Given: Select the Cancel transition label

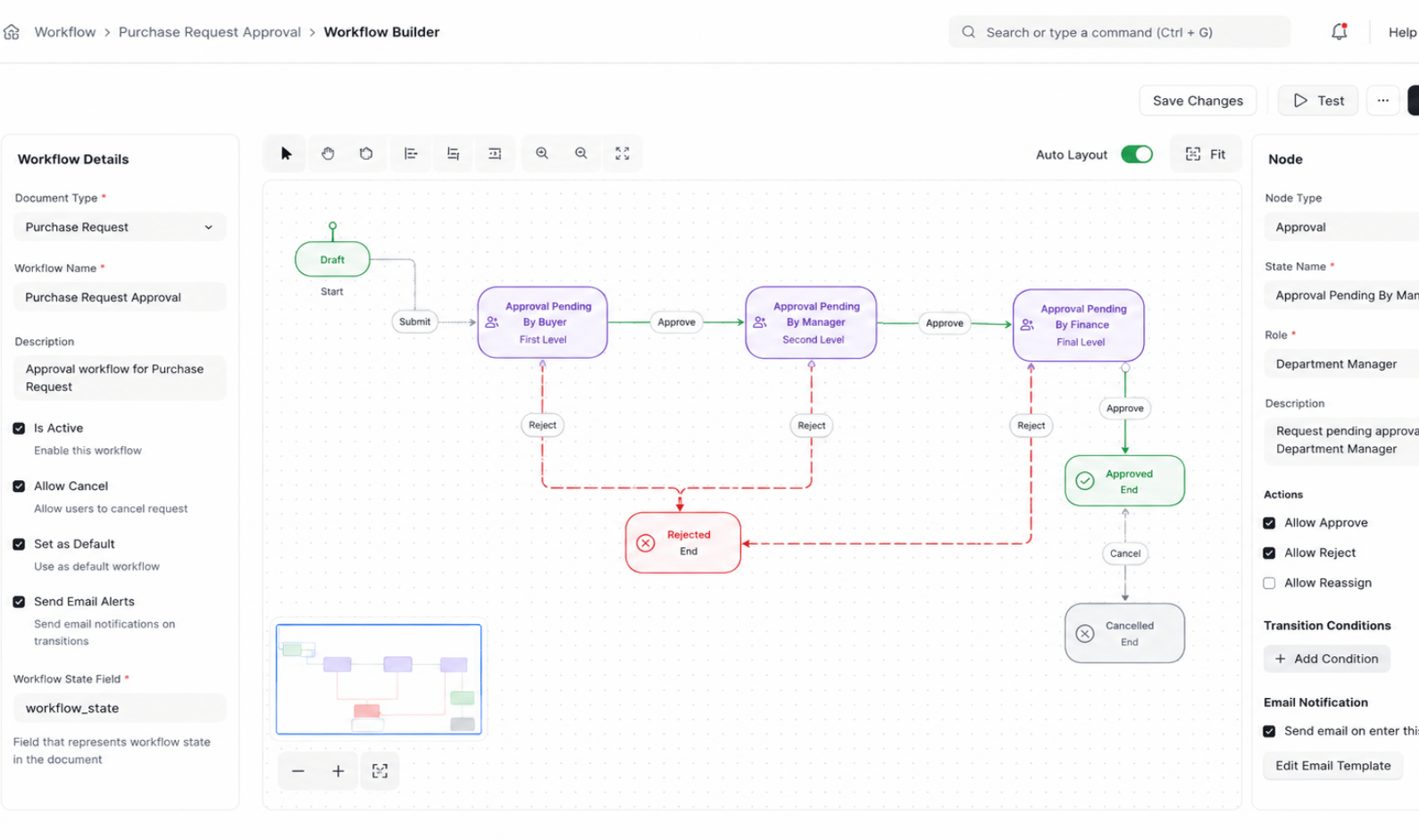Looking at the screenshot, I should (x=1125, y=554).
